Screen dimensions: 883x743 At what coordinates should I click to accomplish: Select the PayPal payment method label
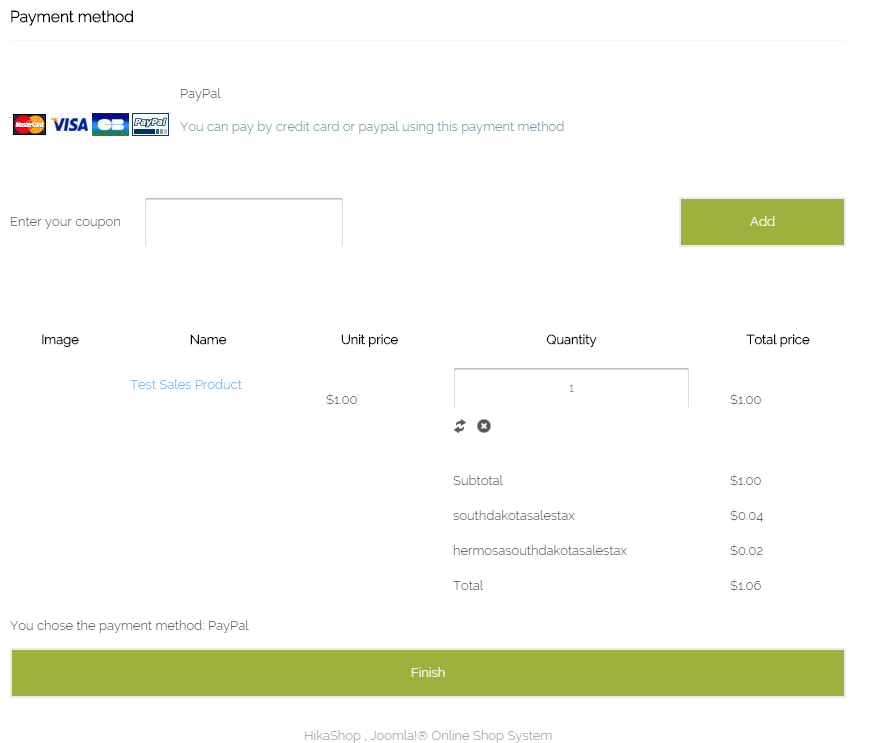tap(200, 94)
